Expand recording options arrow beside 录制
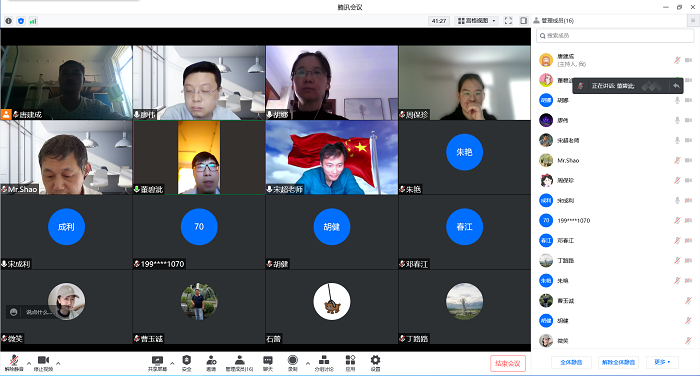 tap(308, 363)
